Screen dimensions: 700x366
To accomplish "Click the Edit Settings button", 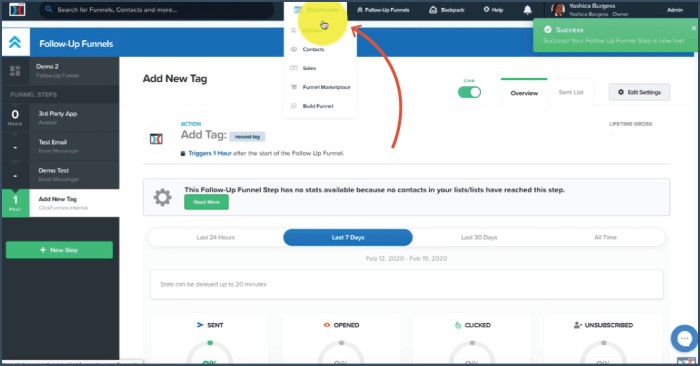I will [639, 92].
